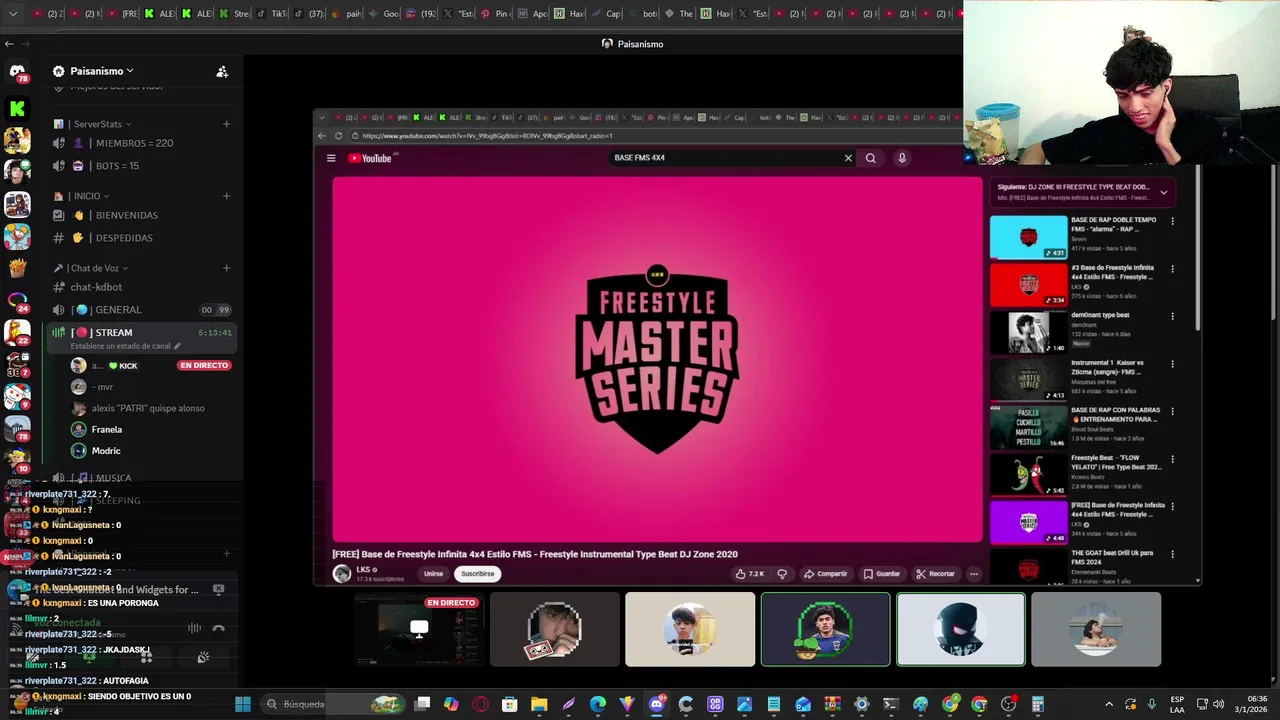Open the chat-kdbot text channel
1280x720 pixels.
(x=141, y=287)
